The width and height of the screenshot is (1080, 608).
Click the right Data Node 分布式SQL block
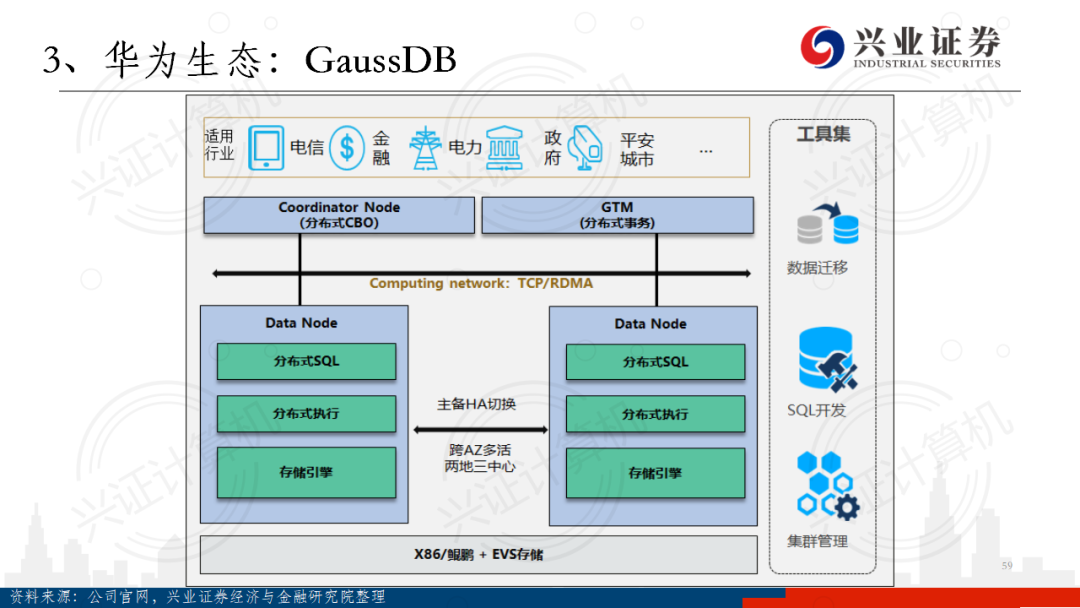tap(655, 361)
